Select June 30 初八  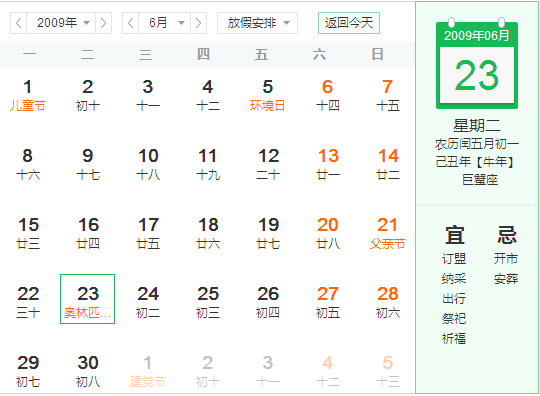87,371
